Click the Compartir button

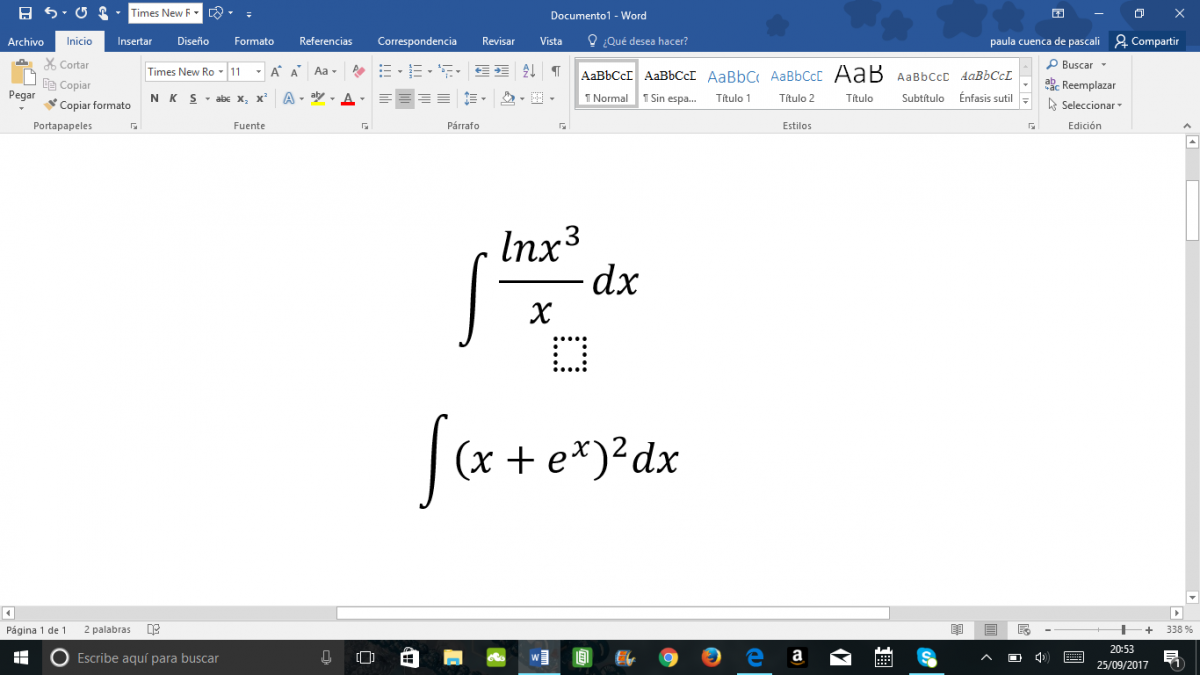(1147, 41)
